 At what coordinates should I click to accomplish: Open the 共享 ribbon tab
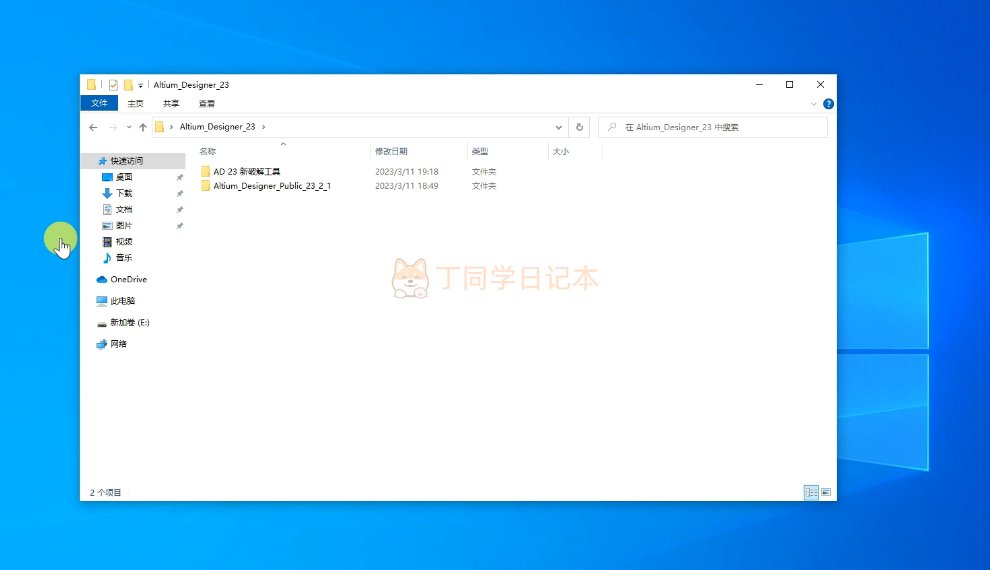pos(170,104)
